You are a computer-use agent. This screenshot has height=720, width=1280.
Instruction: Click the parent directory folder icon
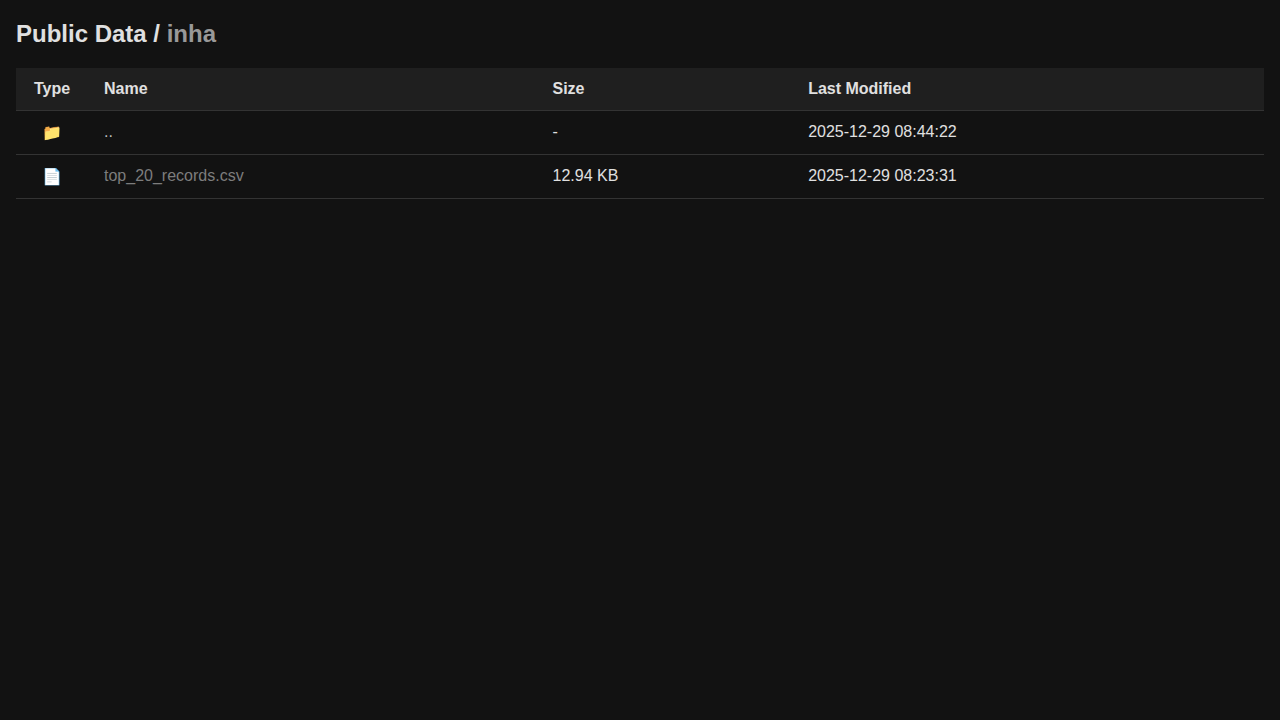[x=52, y=133]
